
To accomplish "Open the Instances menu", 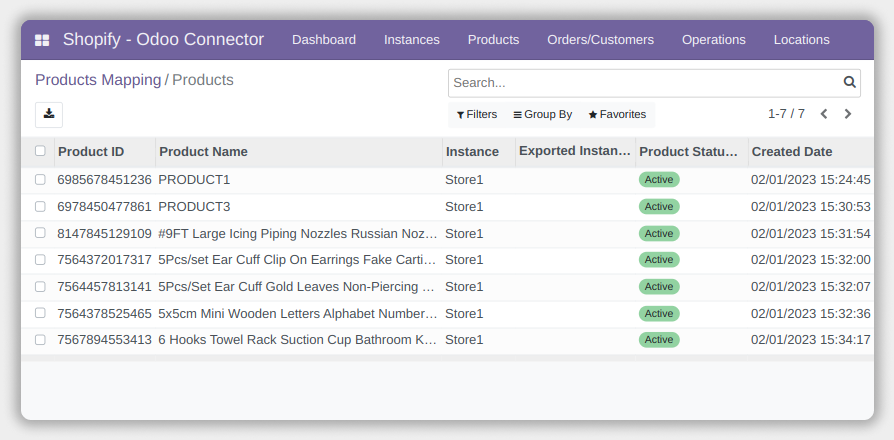I will [412, 40].
